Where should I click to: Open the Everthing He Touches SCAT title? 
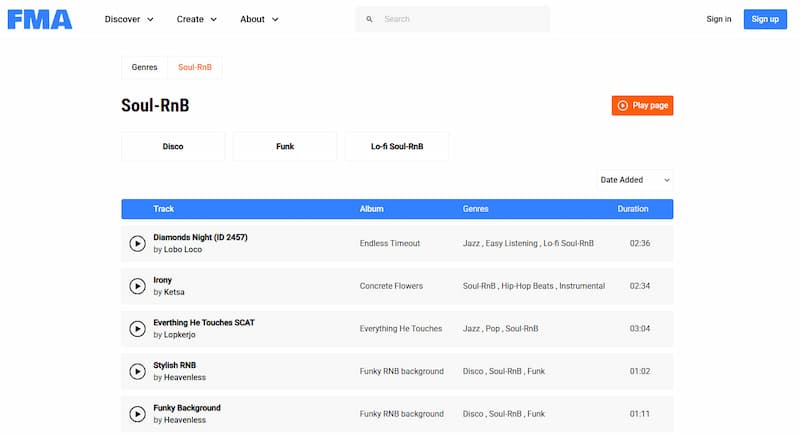click(204, 323)
